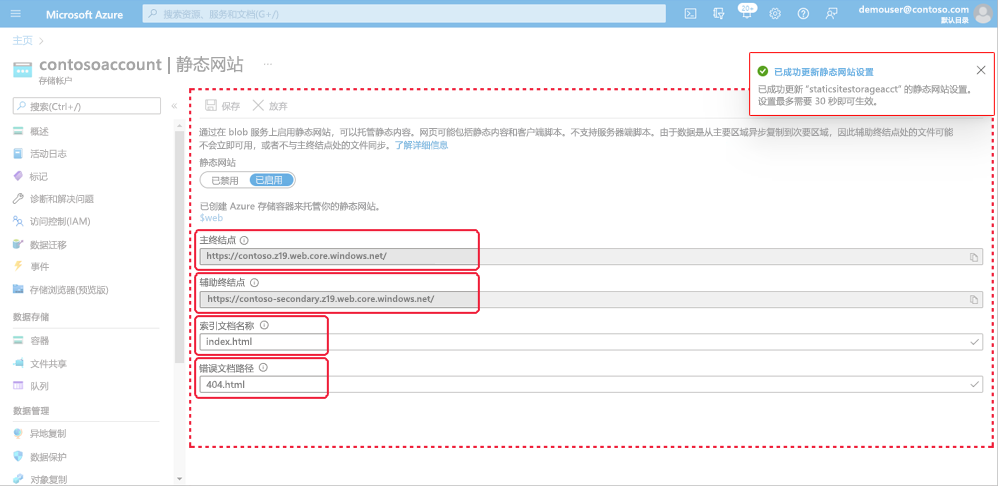
Task: Click the demouser@contoso.com account label
Action: (913, 10)
